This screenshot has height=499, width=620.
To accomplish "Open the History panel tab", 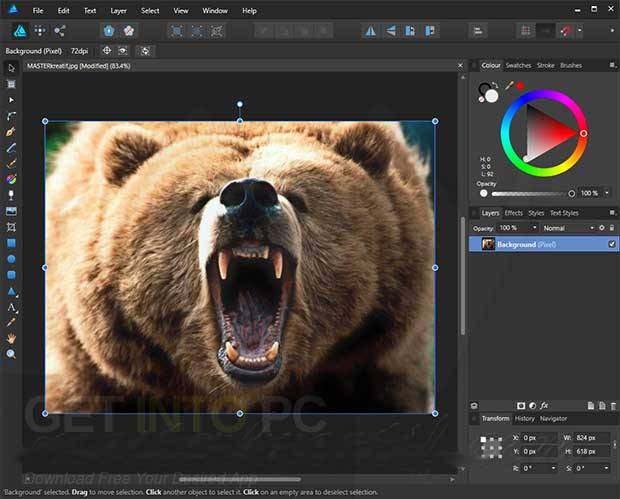I will pos(524,419).
